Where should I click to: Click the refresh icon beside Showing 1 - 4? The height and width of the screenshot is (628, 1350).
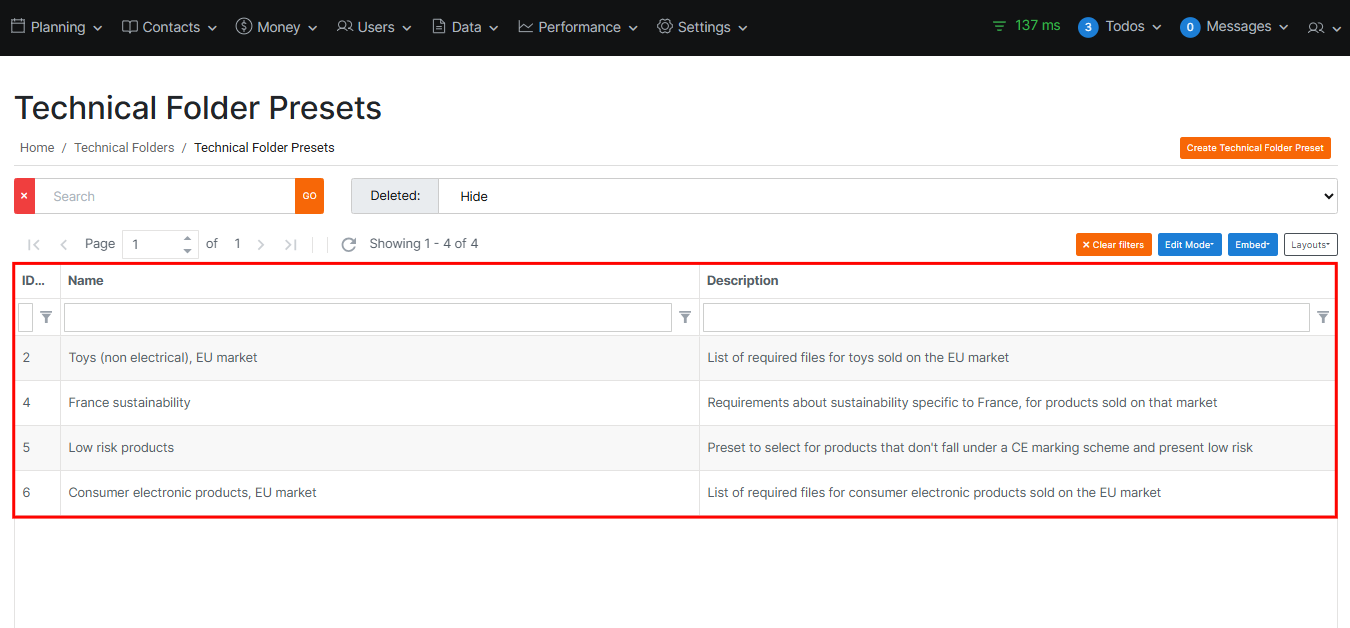pos(349,244)
